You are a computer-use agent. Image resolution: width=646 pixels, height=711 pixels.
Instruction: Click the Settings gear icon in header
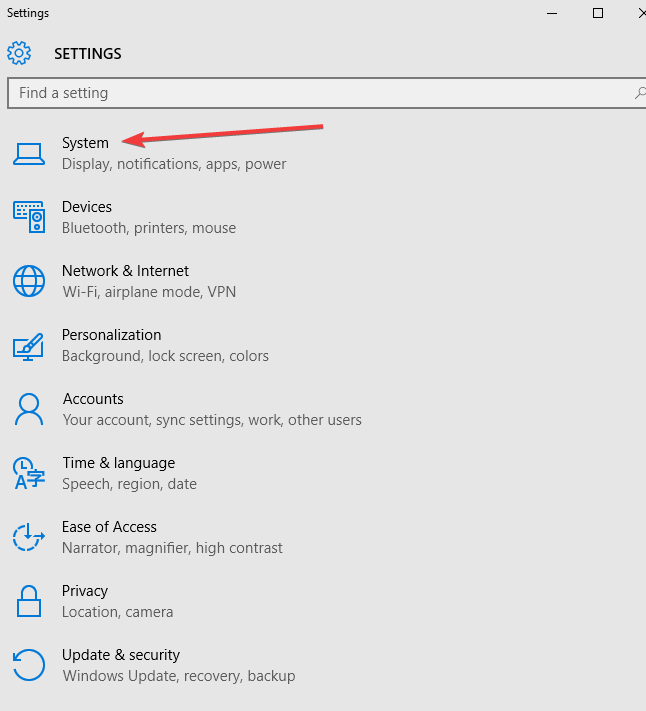pyautogui.click(x=19, y=53)
